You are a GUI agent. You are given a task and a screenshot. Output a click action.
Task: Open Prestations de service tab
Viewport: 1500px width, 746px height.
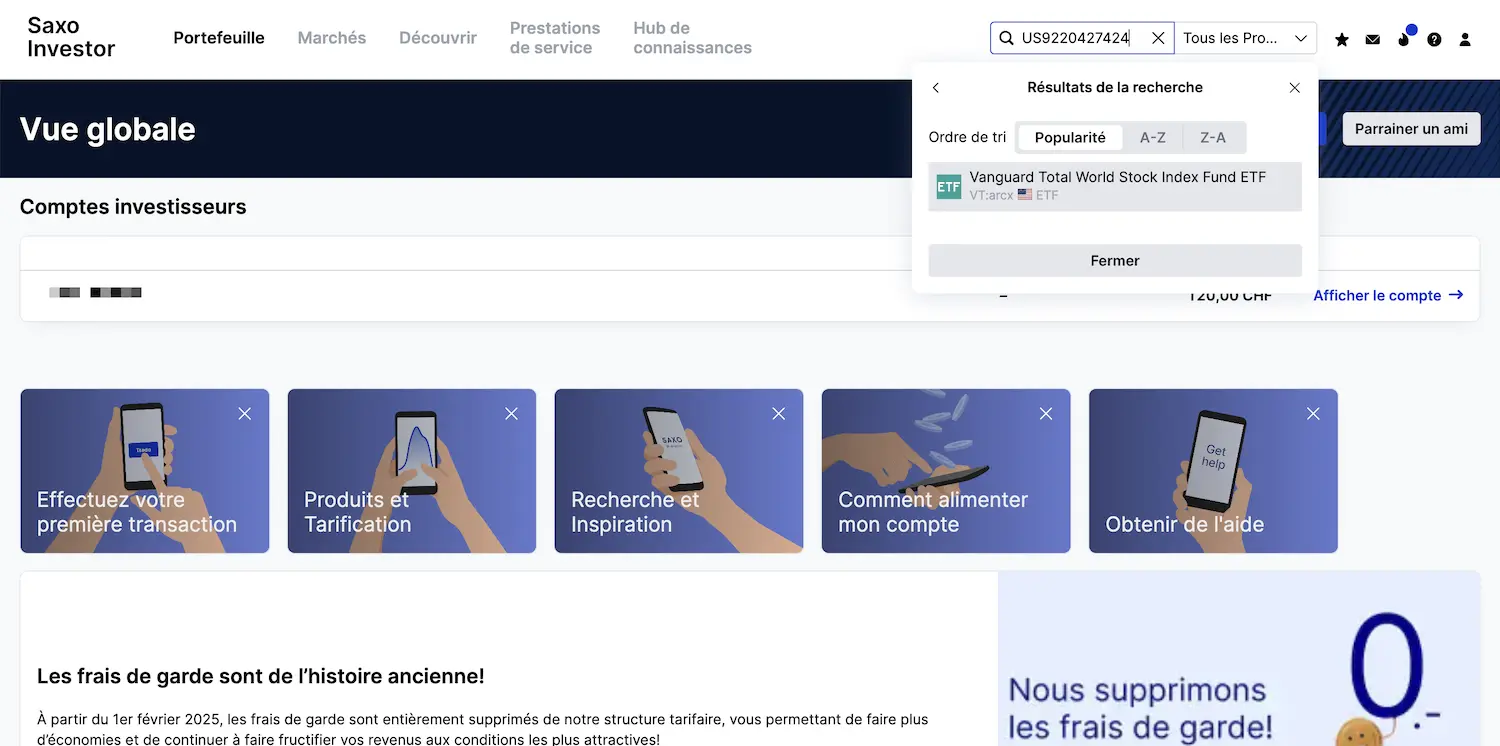(x=555, y=38)
